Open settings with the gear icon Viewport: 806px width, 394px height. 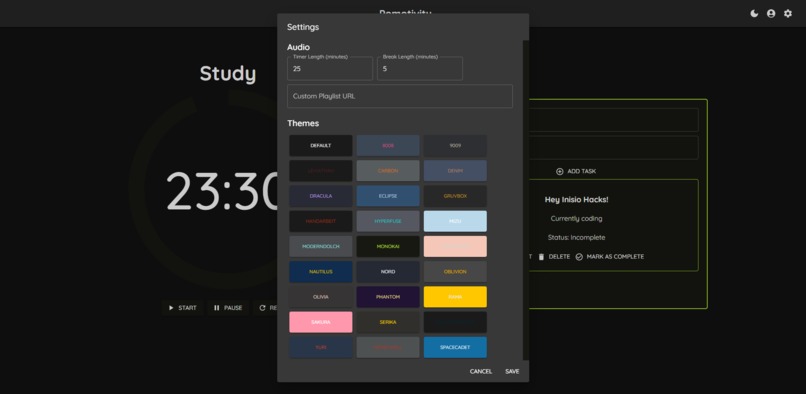coord(787,14)
